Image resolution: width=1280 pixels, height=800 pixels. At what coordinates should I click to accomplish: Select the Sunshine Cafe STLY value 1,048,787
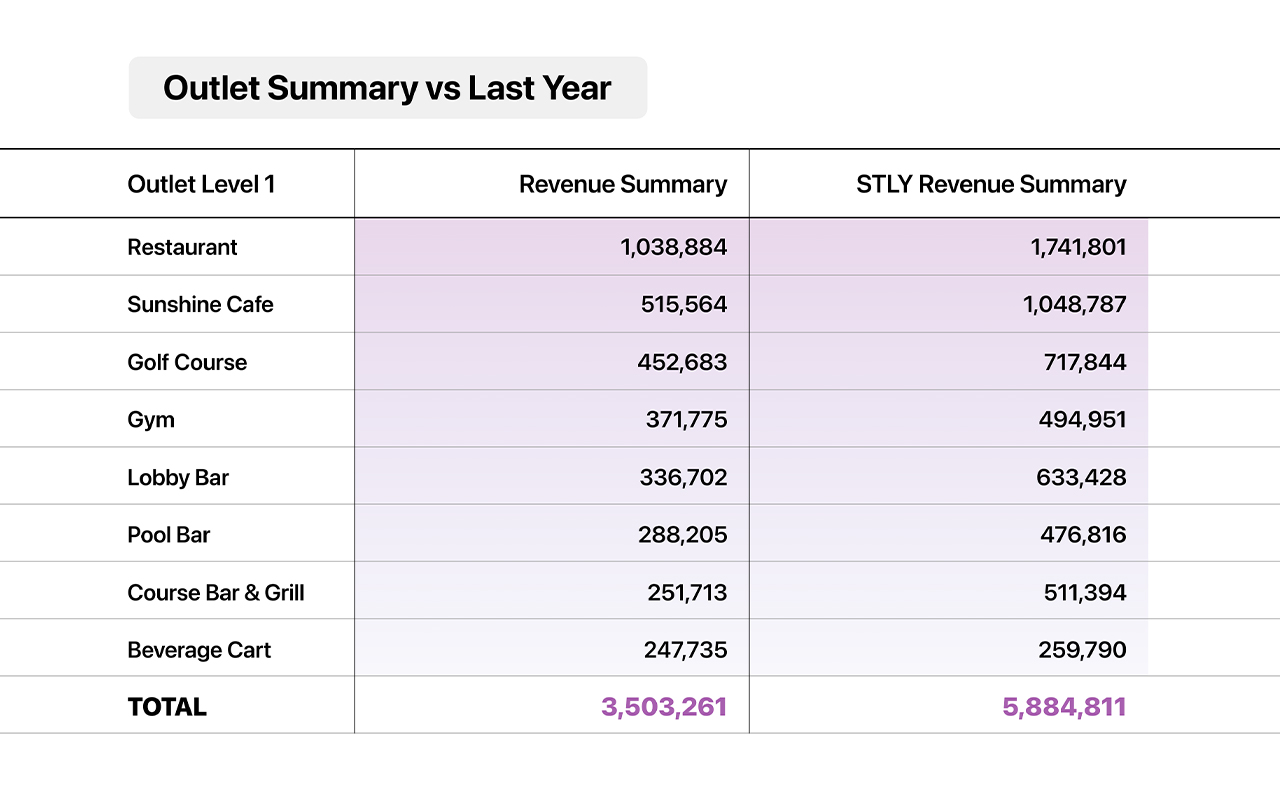[x=1074, y=304]
